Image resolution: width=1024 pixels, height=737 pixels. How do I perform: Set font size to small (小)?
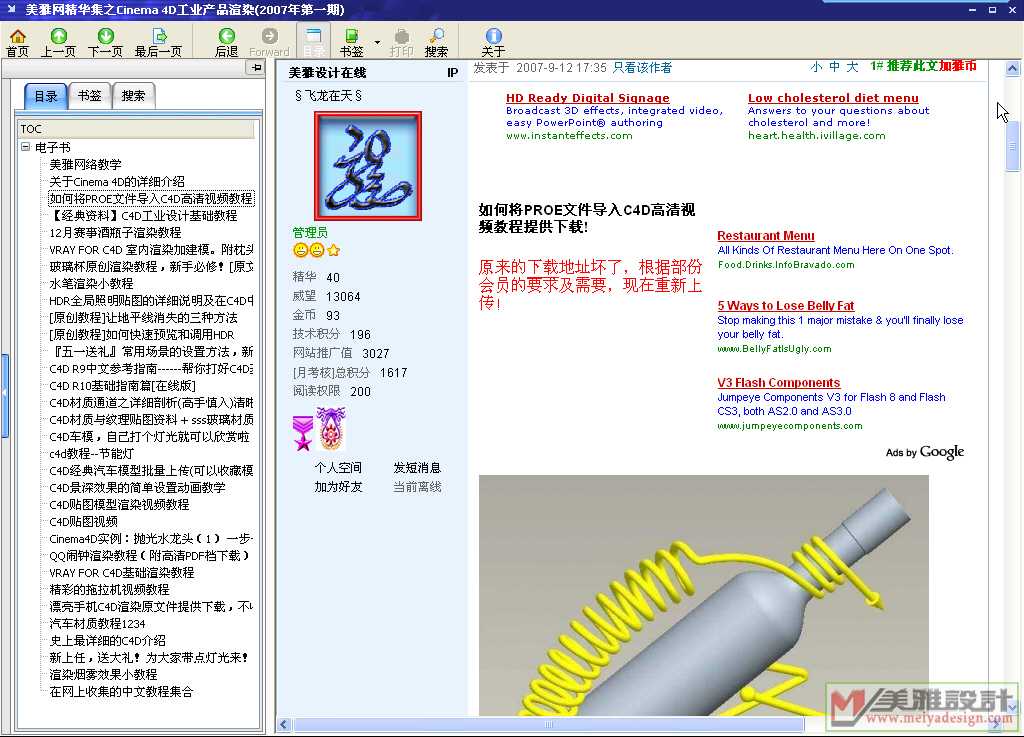[x=816, y=67]
